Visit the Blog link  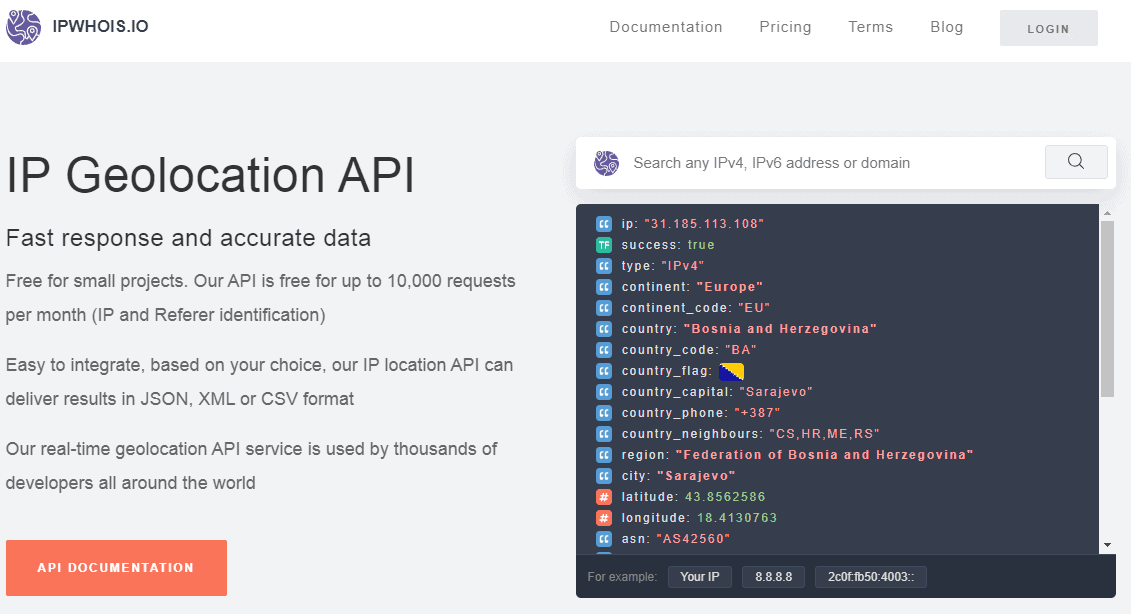(x=946, y=27)
